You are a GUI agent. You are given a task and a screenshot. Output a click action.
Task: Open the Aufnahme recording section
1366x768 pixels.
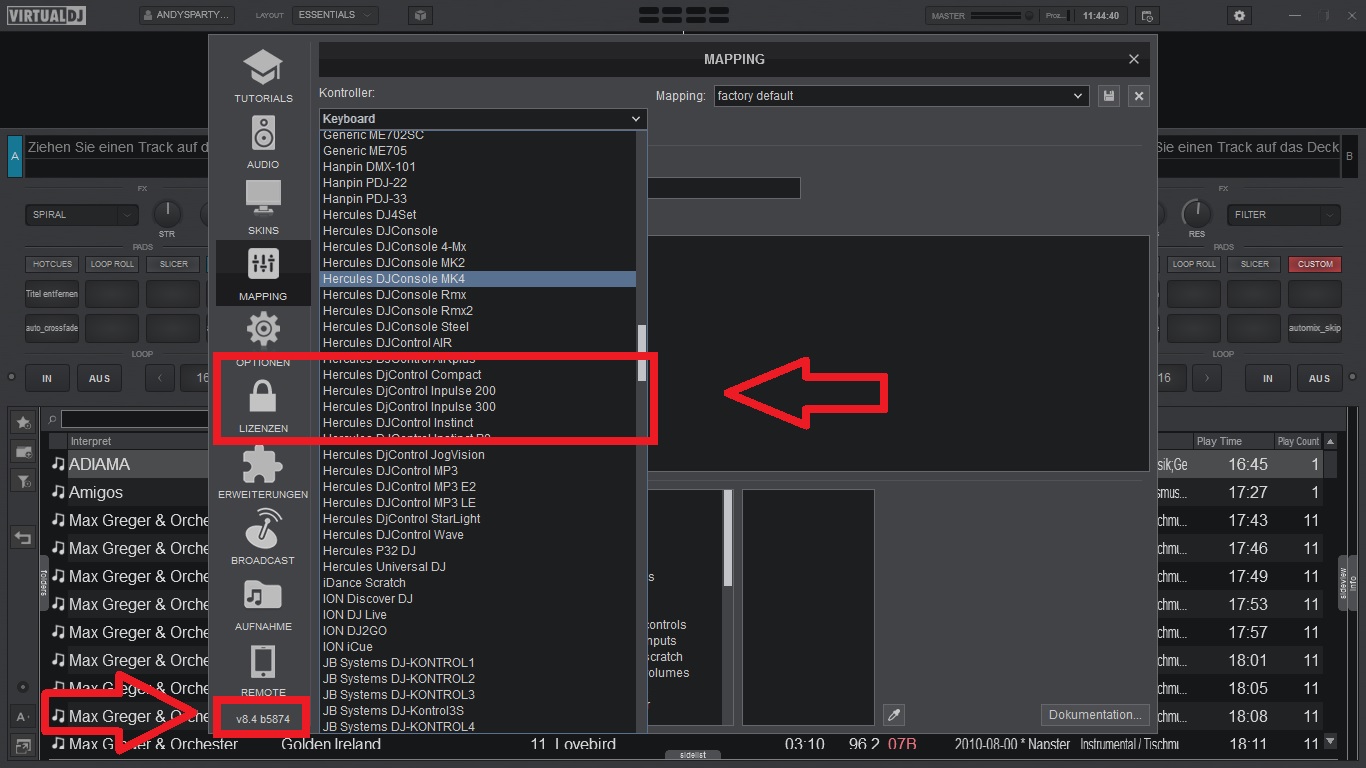click(x=263, y=603)
